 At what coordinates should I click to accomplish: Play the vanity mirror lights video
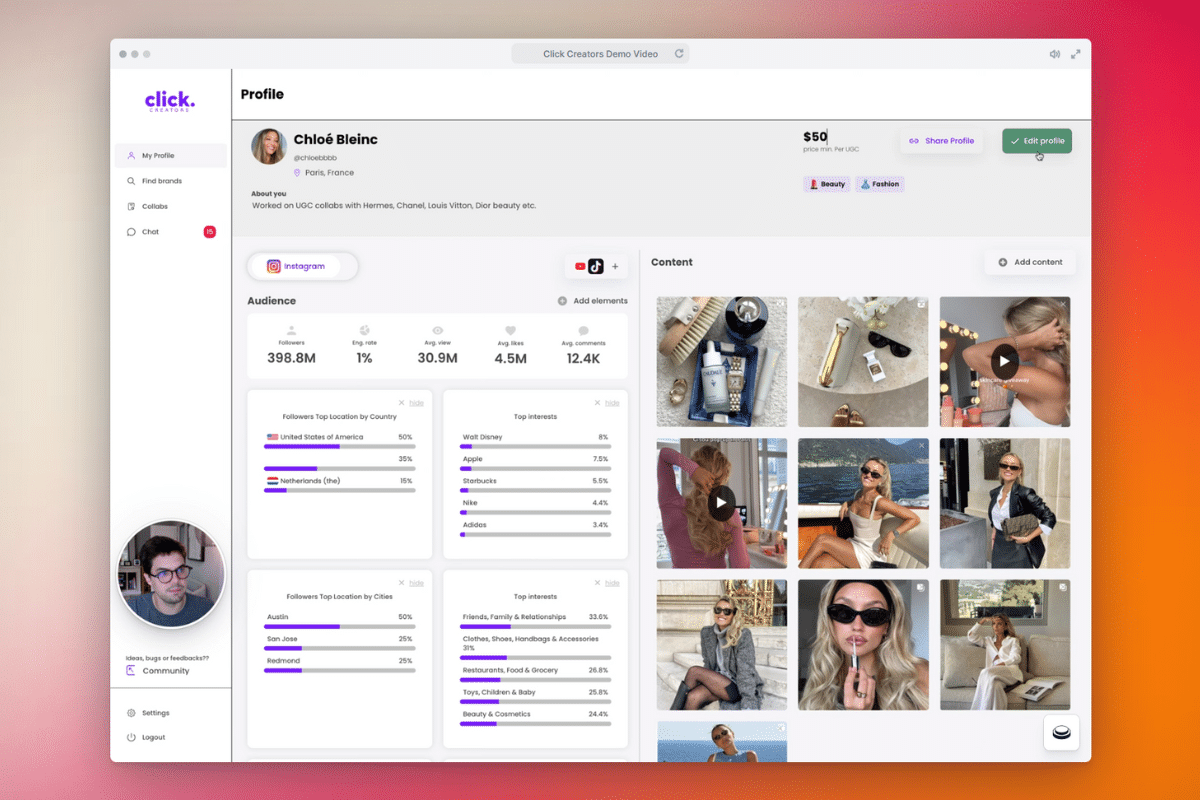1004,362
